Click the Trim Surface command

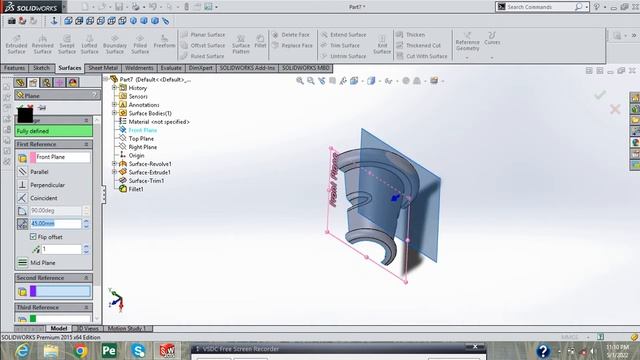click(x=340, y=45)
